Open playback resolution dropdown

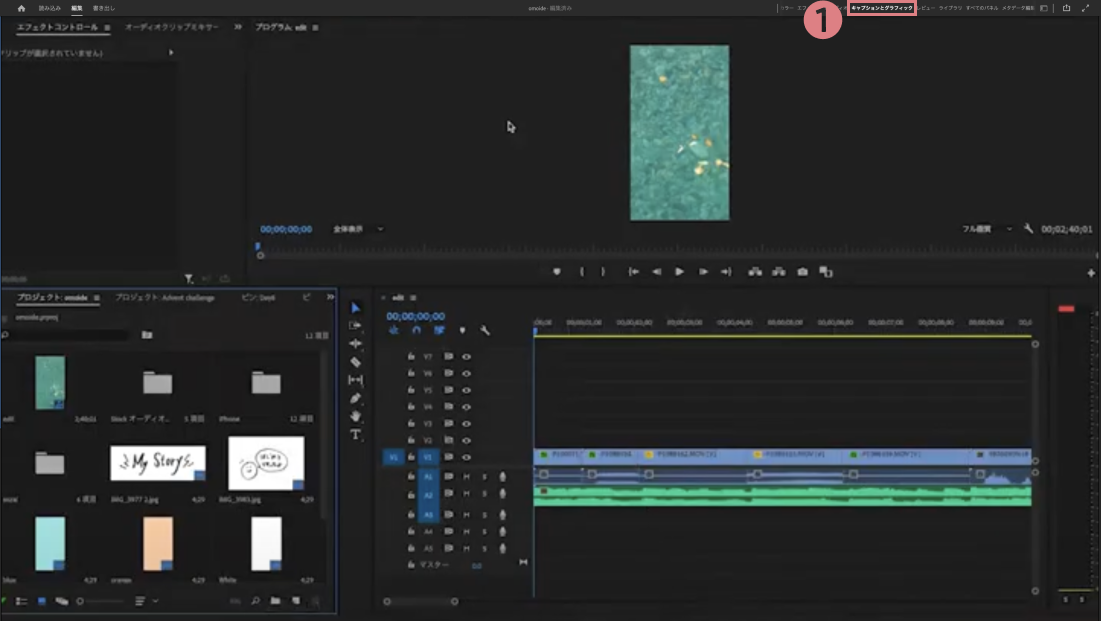[x=987, y=229]
